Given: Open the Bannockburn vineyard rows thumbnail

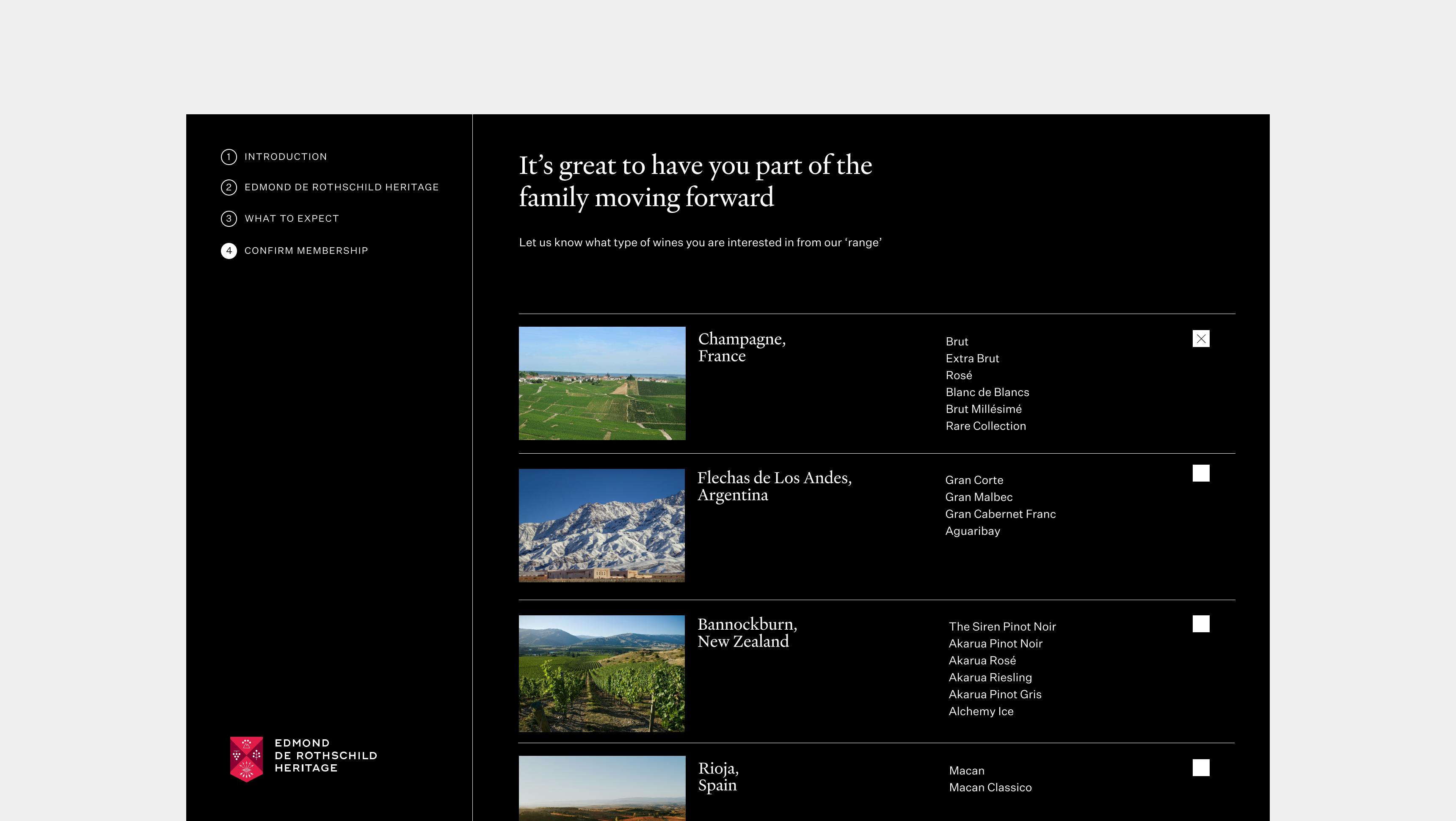Looking at the screenshot, I should pos(601,674).
